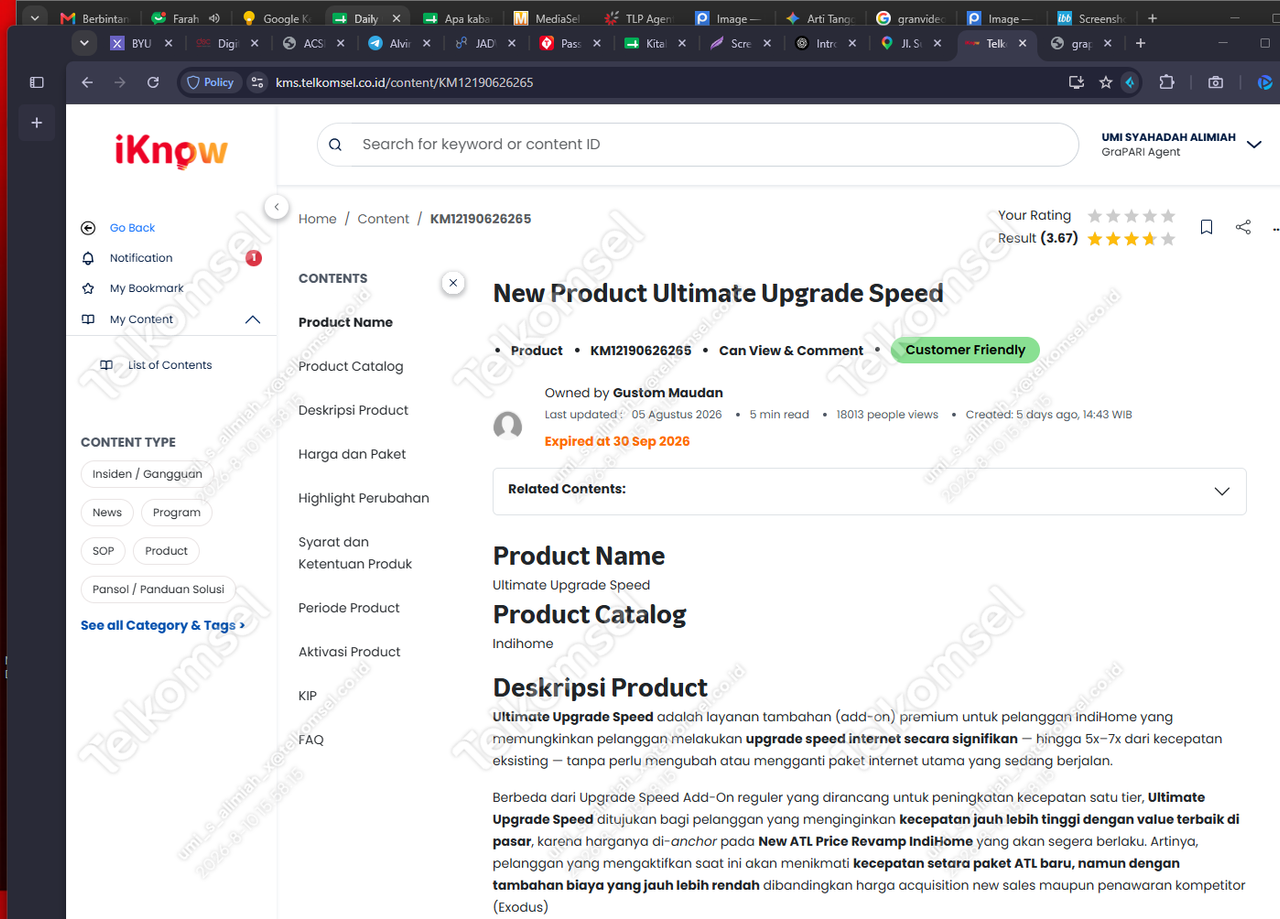The width and height of the screenshot is (1280, 919).
Task: Jump to Deskripsi Product in the contents list
Action: [x=353, y=410]
